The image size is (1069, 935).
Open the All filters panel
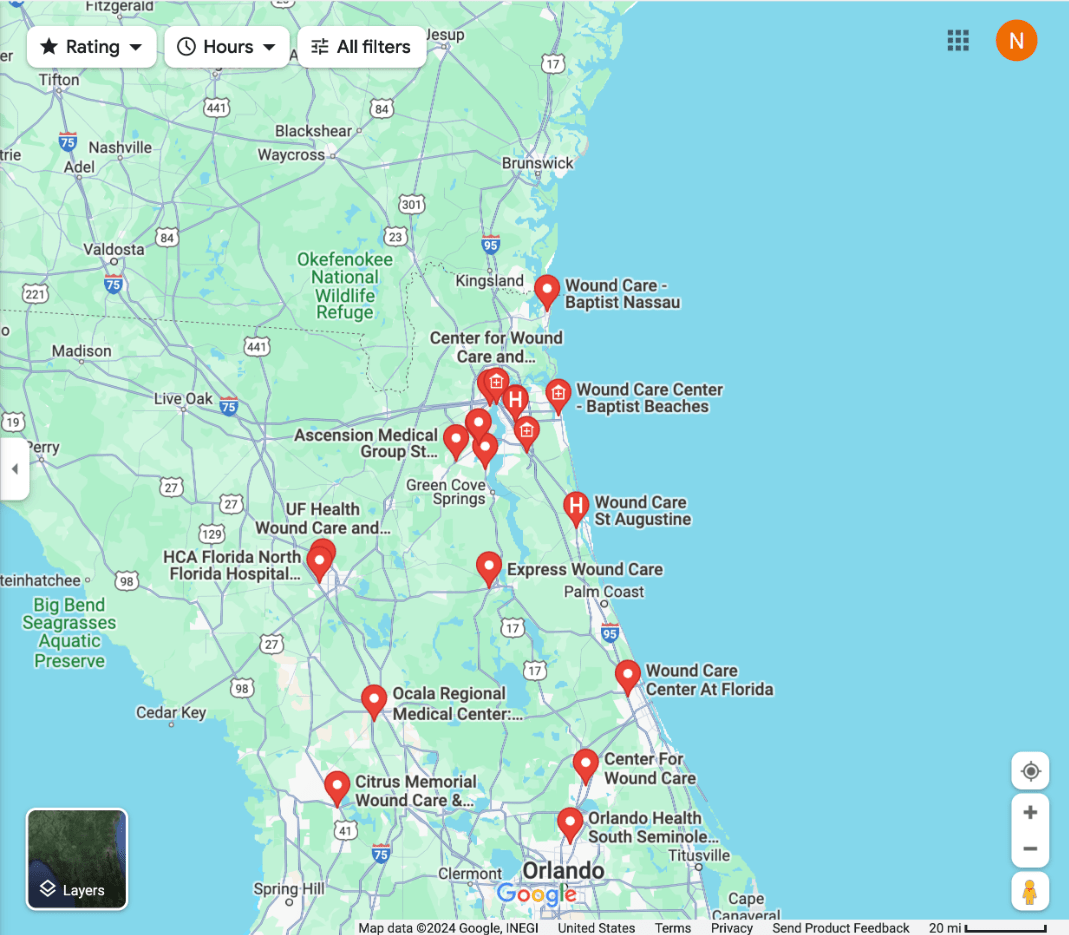tap(361, 47)
